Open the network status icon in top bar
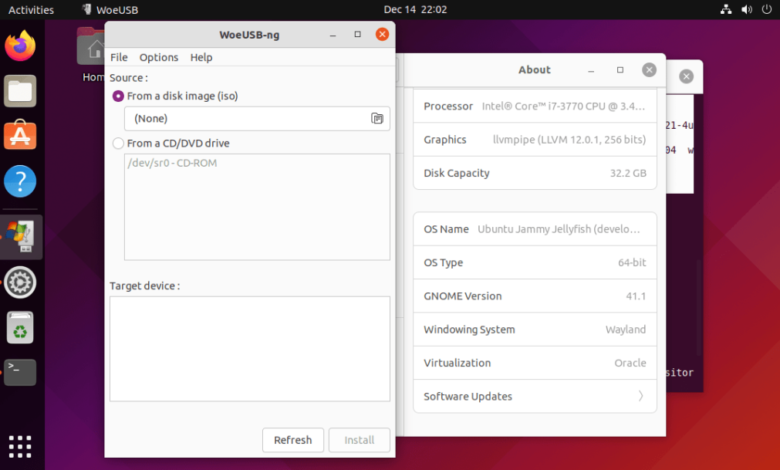The height and width of the screenshot is (470, 780). [x=726, y=9]
